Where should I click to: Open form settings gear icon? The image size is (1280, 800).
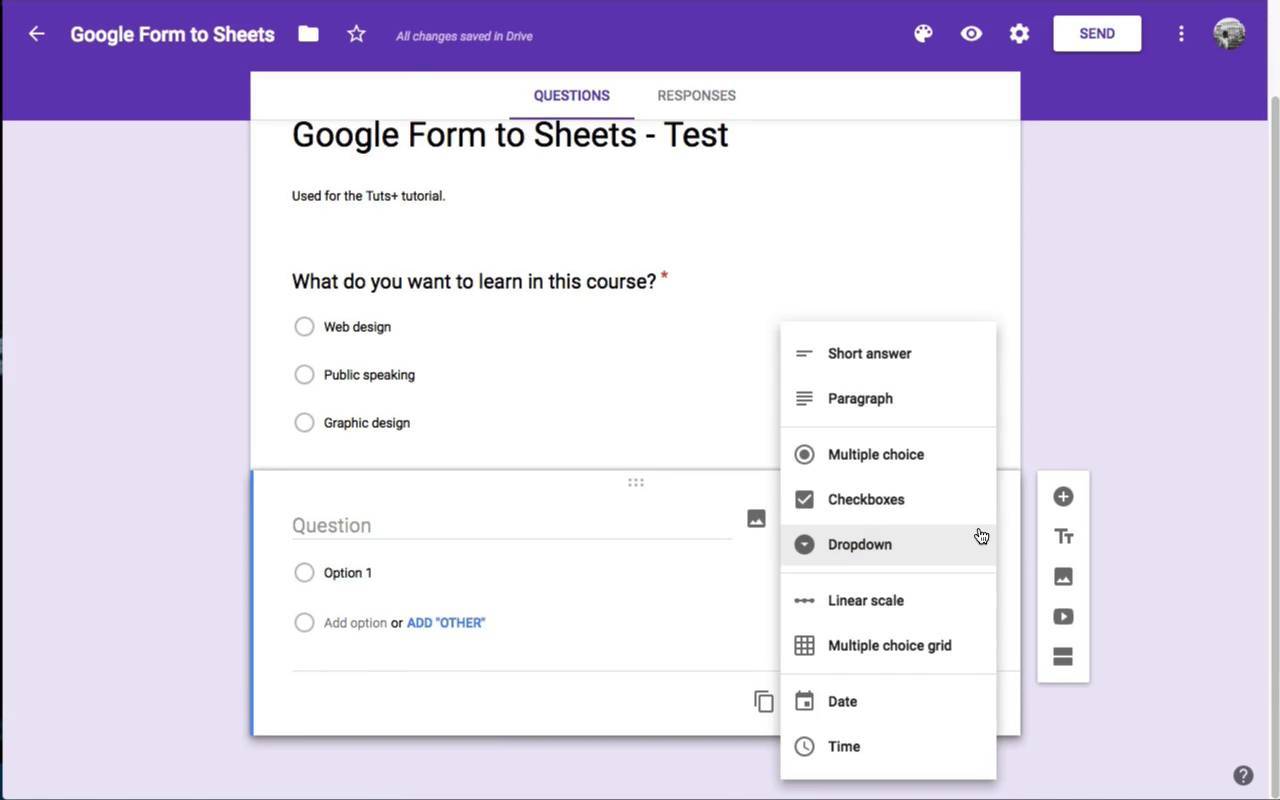coord(1019,34)
